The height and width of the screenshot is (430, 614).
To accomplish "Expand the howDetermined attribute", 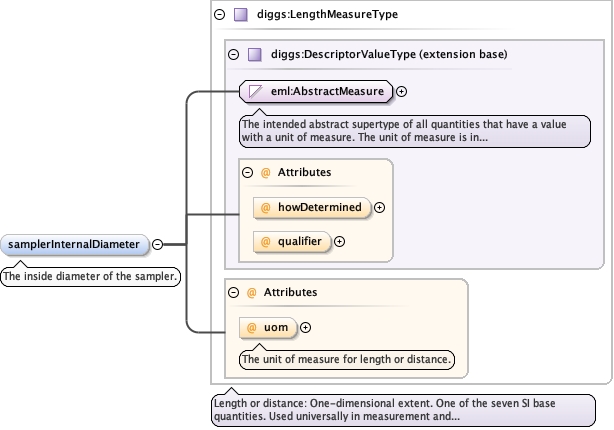I will pyautogui.click(x=380, y=208).
